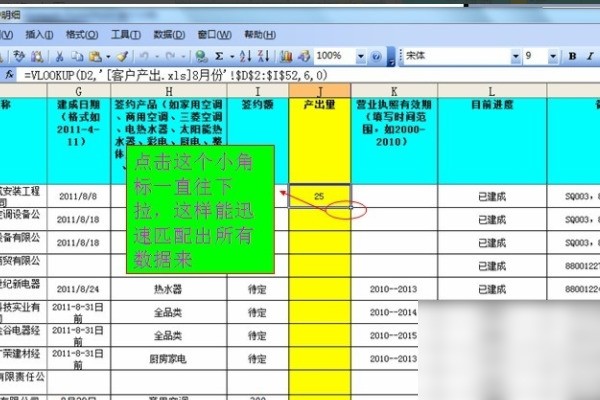The width and height of the screenshot is (600, 400).
Task: Select the 2011/8/8 date cell
Action: (x=78, y=196)
